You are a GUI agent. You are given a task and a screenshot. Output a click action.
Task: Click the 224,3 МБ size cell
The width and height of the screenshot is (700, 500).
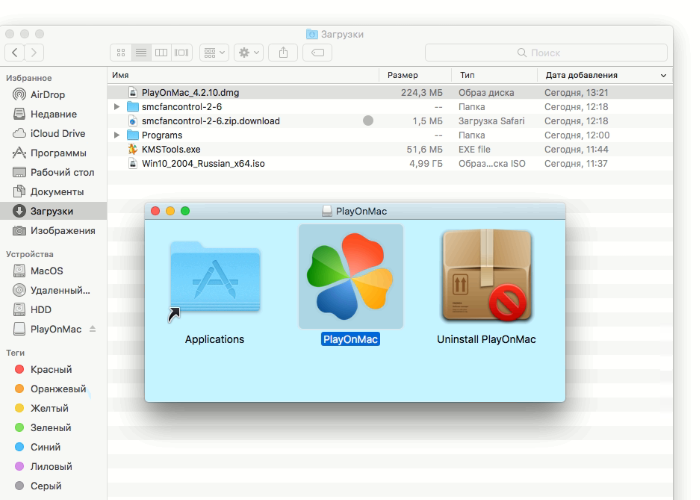pos(421,92)
